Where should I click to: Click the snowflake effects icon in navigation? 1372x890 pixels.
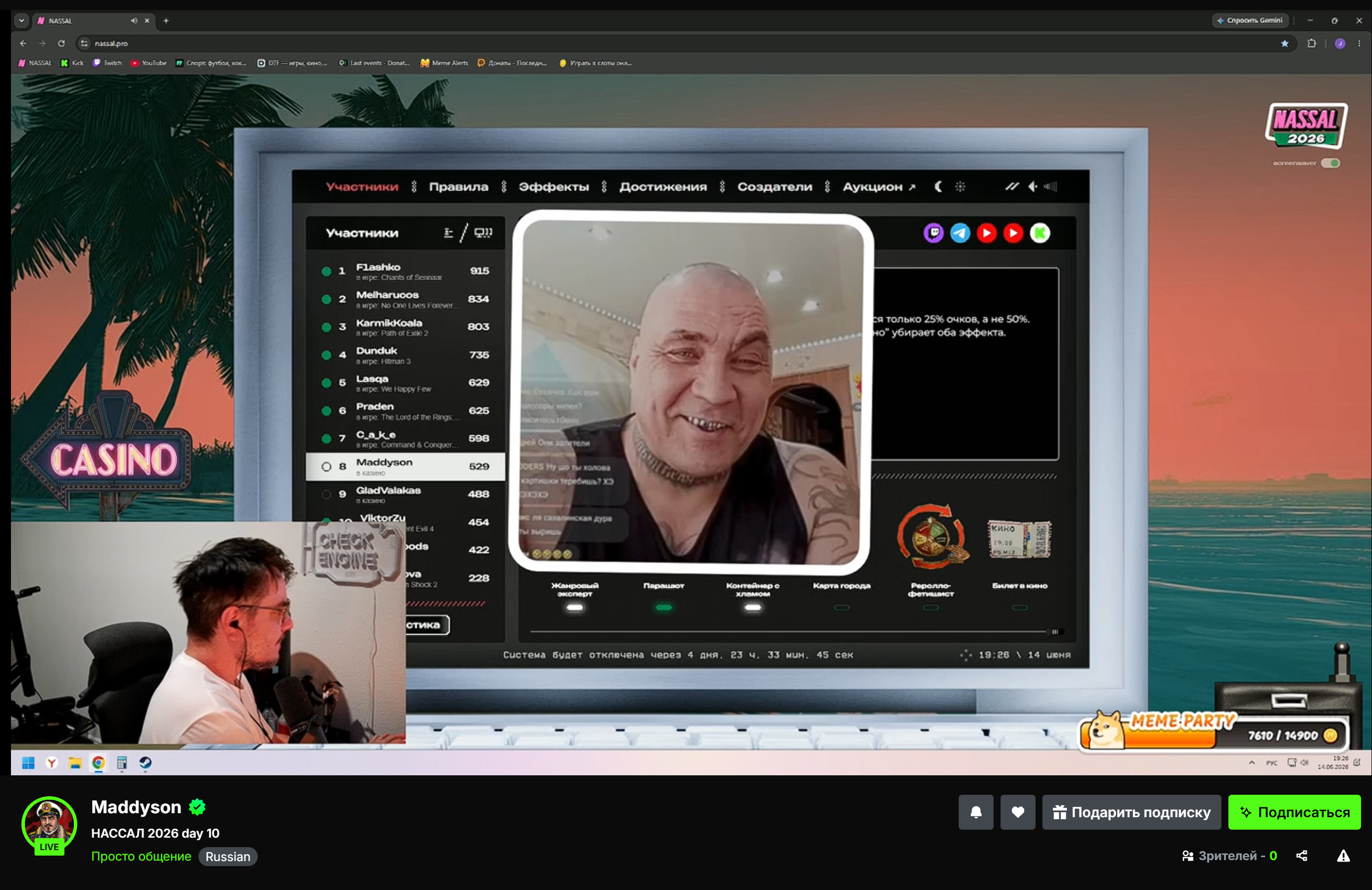click(x=960, y=186)
